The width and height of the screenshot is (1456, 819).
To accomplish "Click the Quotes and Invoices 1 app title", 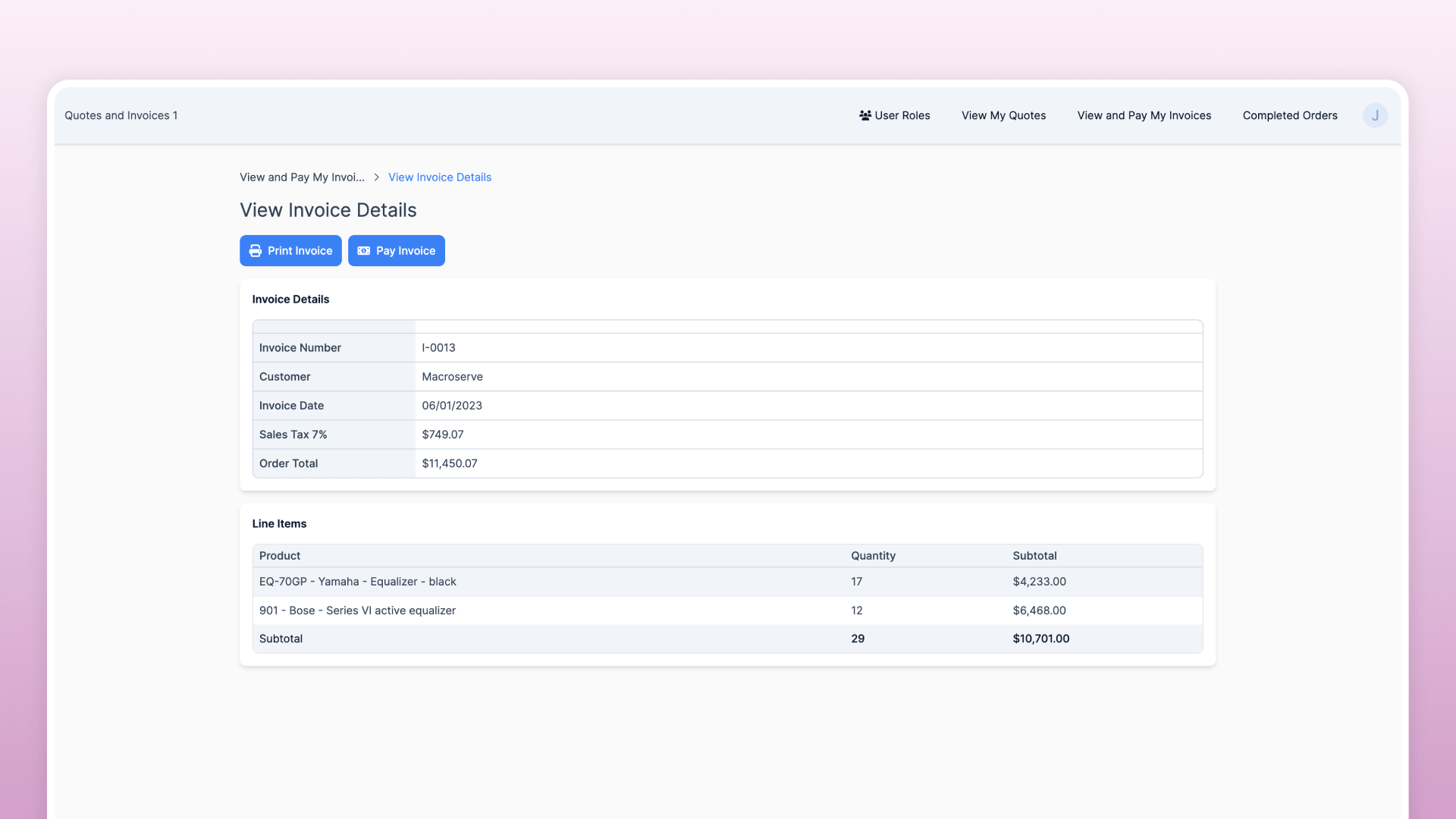I will tap(121, 115).
